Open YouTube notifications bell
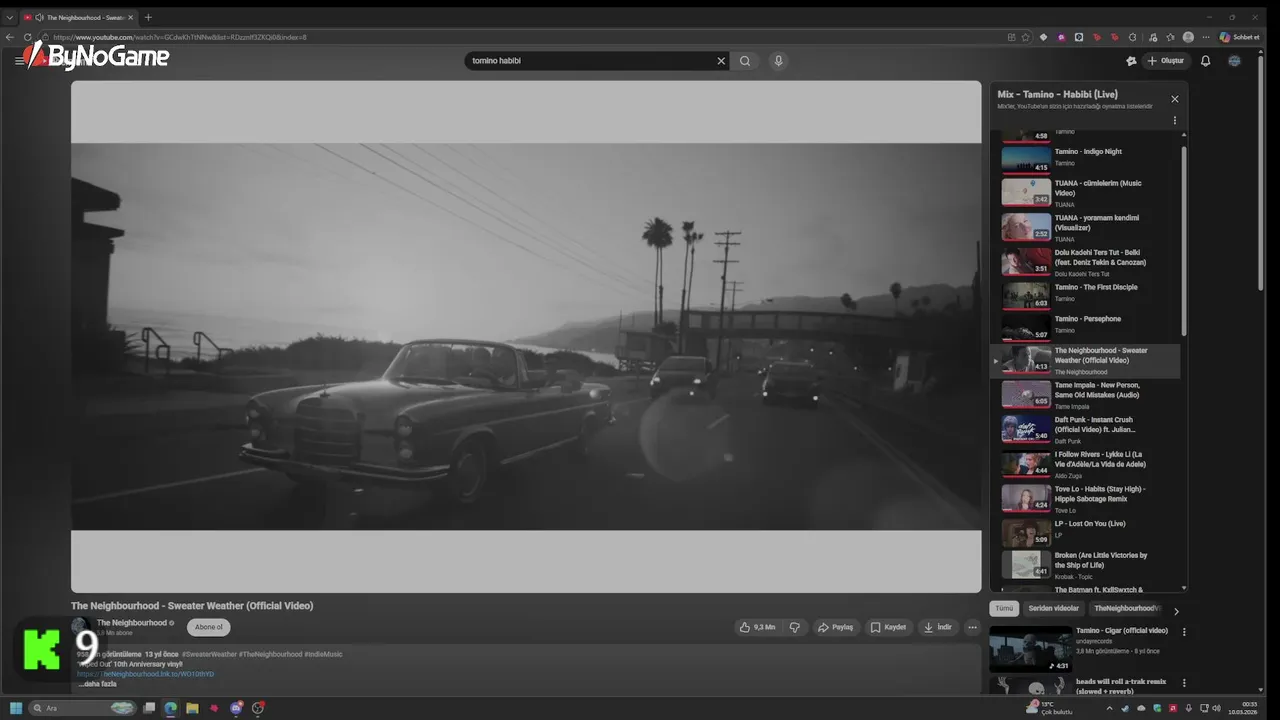Image resolution: width=1280 pixels, height=720 pixels. [x=1205, y=61]
